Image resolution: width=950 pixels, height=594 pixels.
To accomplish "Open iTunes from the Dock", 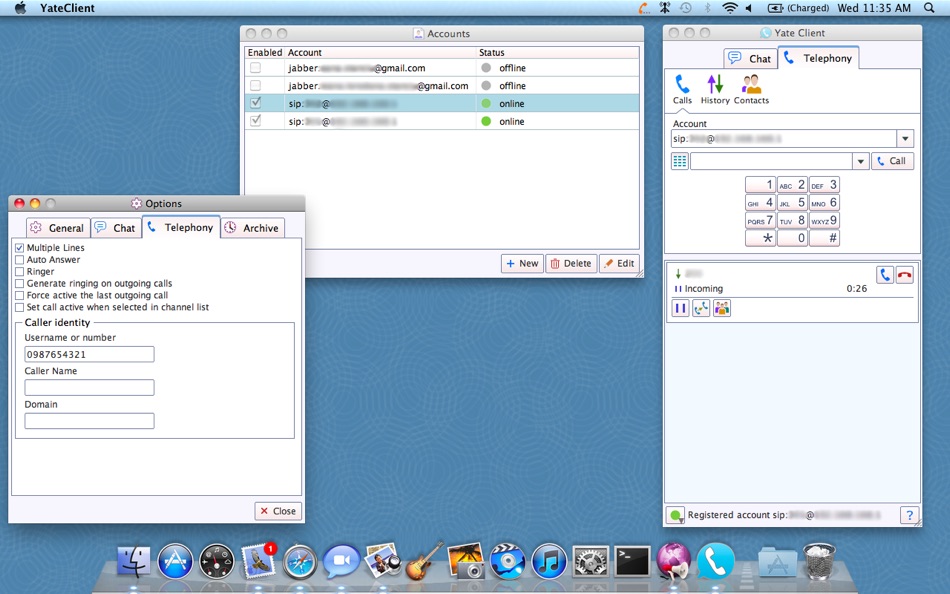I will pos(549,561).
